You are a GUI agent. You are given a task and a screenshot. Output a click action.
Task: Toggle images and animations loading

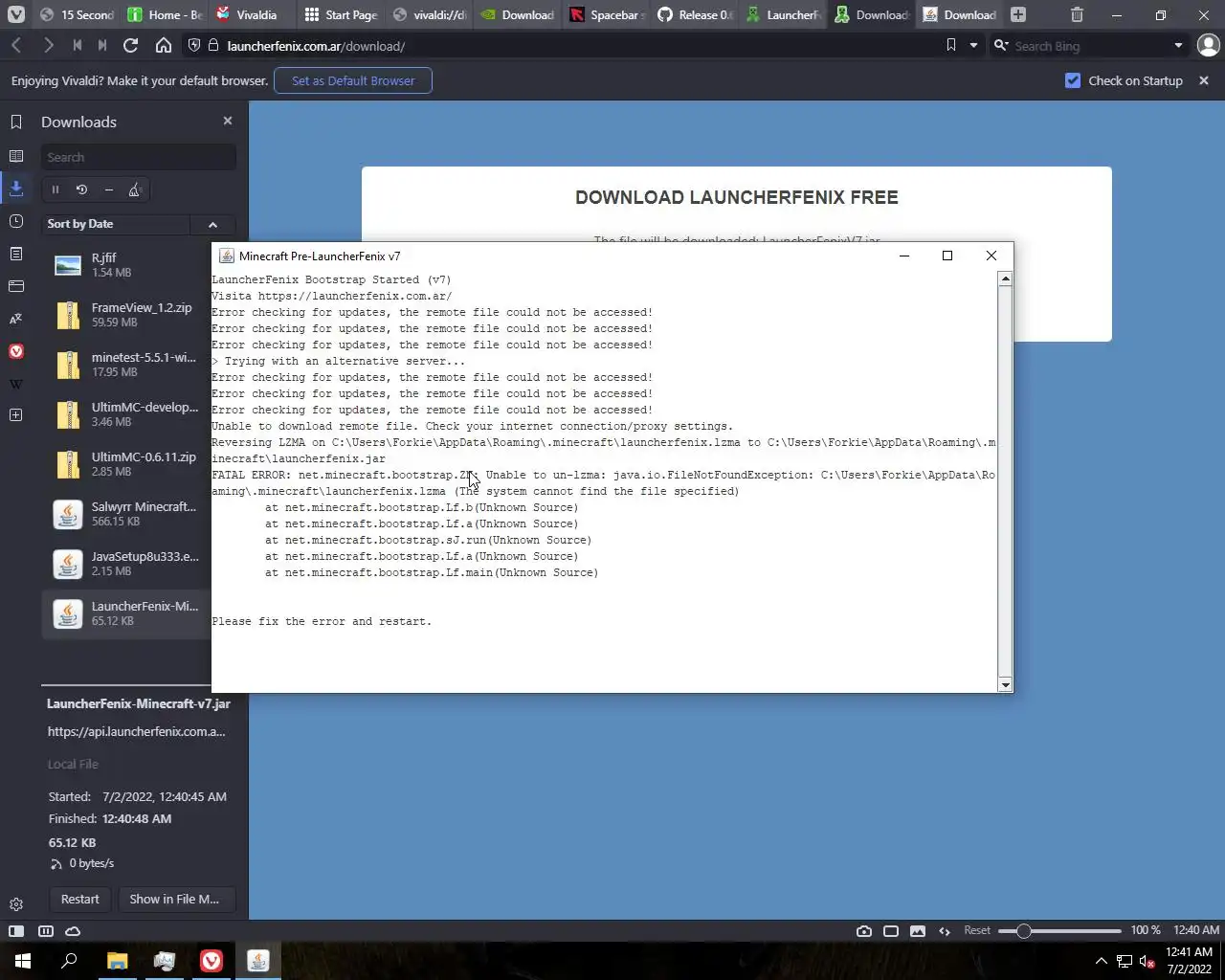(918, 930)
